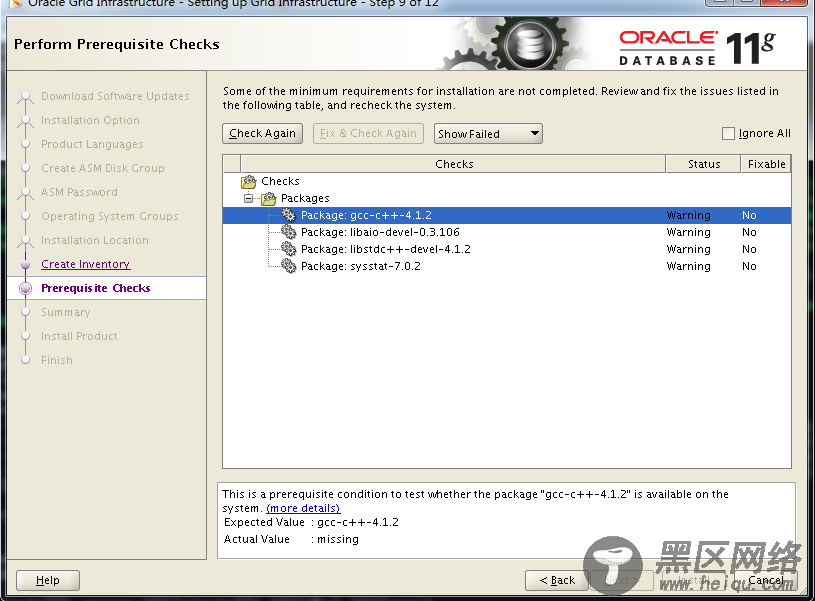
Task: Click the gear icon for gcc-c++-4.1.2
Action: tap(288, 215)
